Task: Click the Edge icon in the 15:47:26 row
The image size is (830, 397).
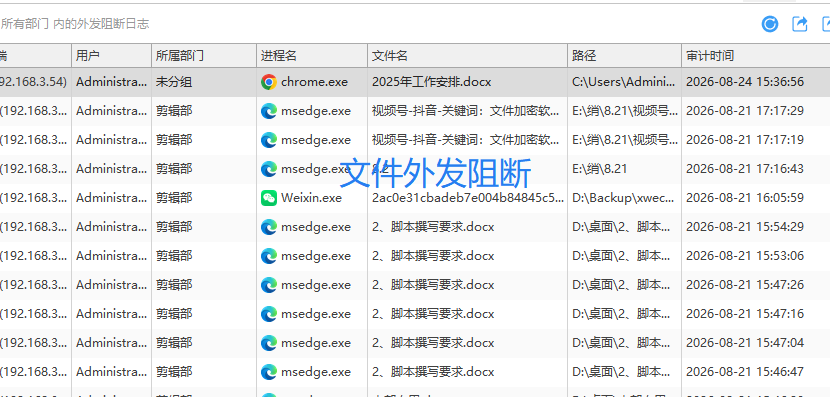Action: coord(269,285)
